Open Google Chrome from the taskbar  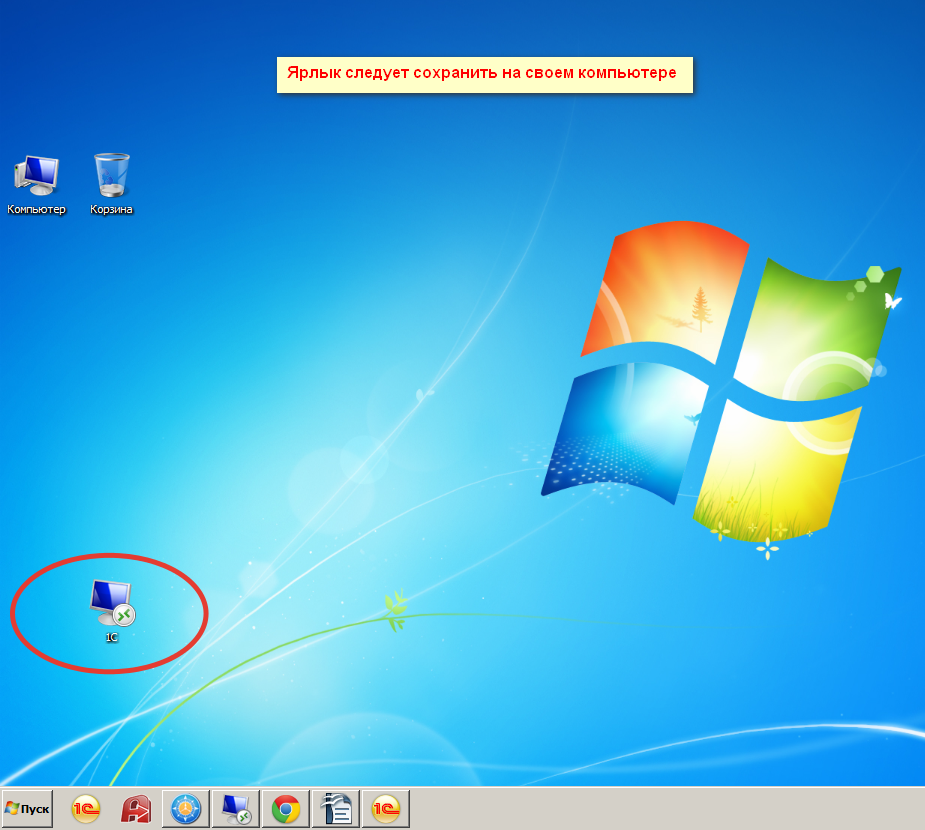[286, 809]
